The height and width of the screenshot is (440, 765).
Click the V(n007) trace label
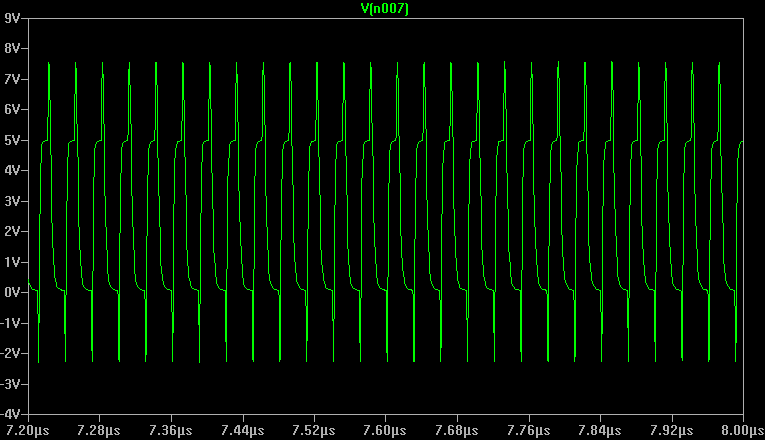tap(384, 8)
